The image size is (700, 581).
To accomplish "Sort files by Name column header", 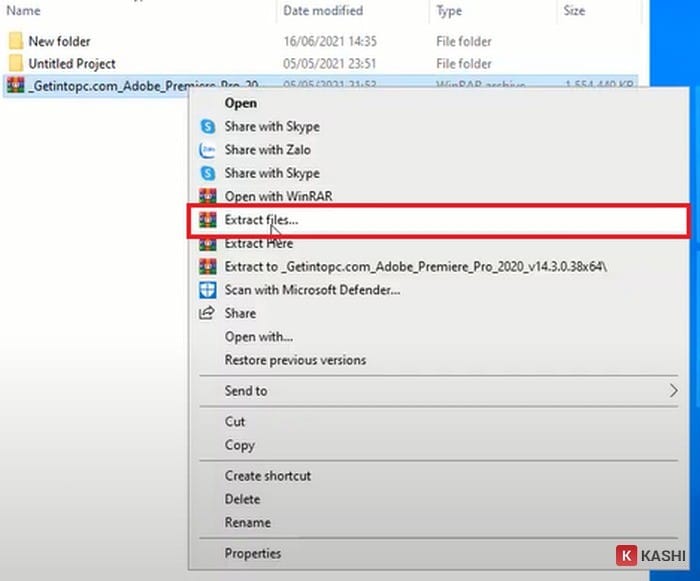I will point(23,10).
